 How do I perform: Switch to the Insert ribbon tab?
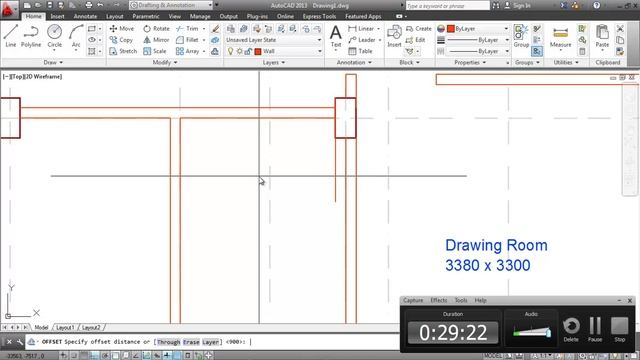(58, 16)
